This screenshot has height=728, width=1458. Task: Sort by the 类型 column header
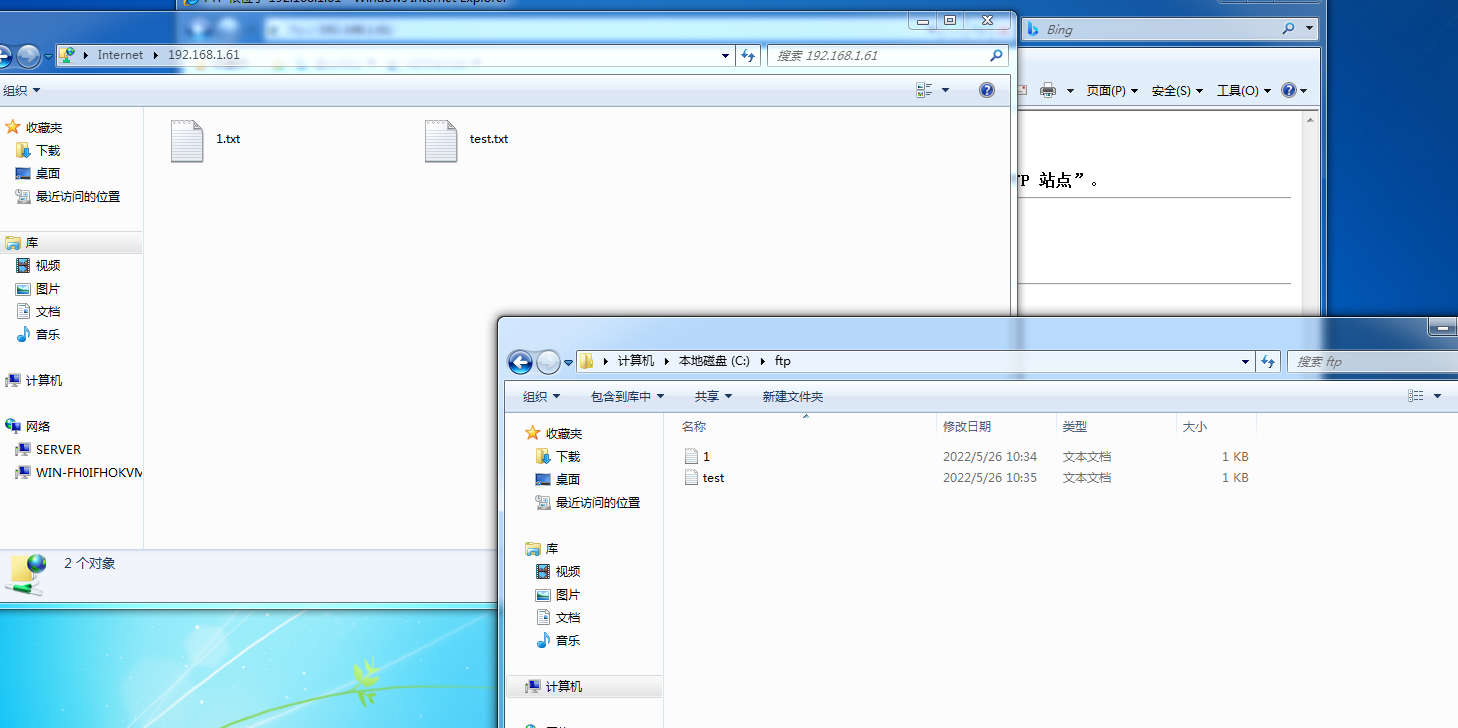click(1116, 426)
